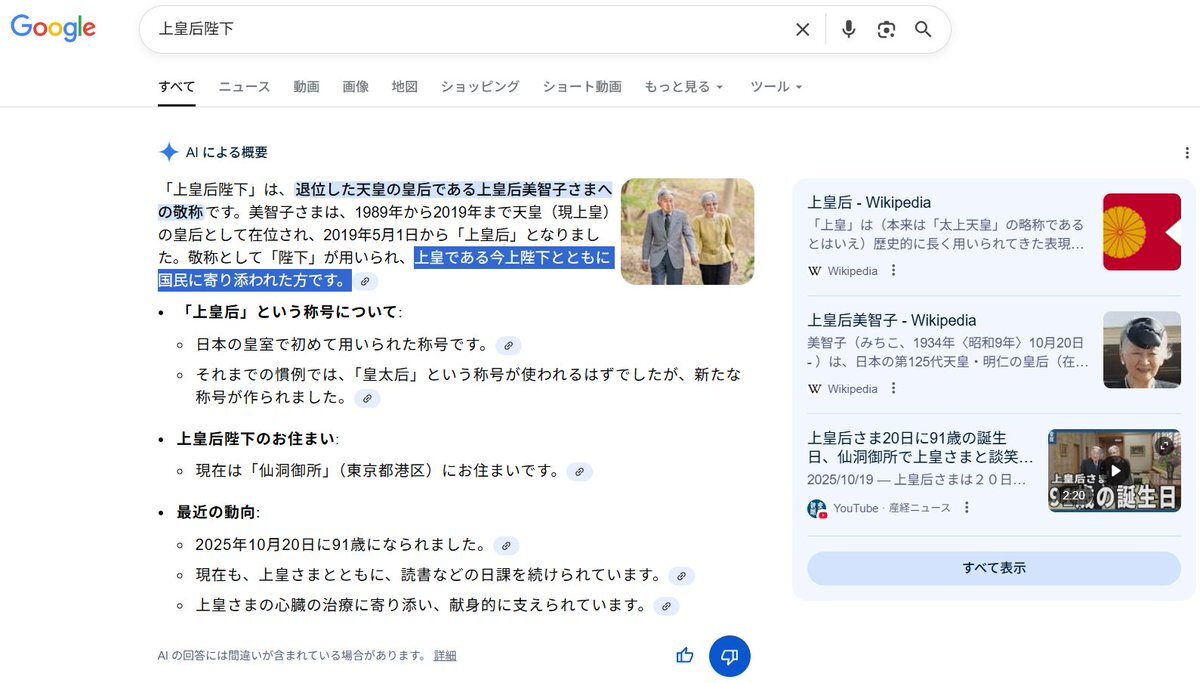
Task: Give thumbs up to AI overview
Action: point(685,656)
